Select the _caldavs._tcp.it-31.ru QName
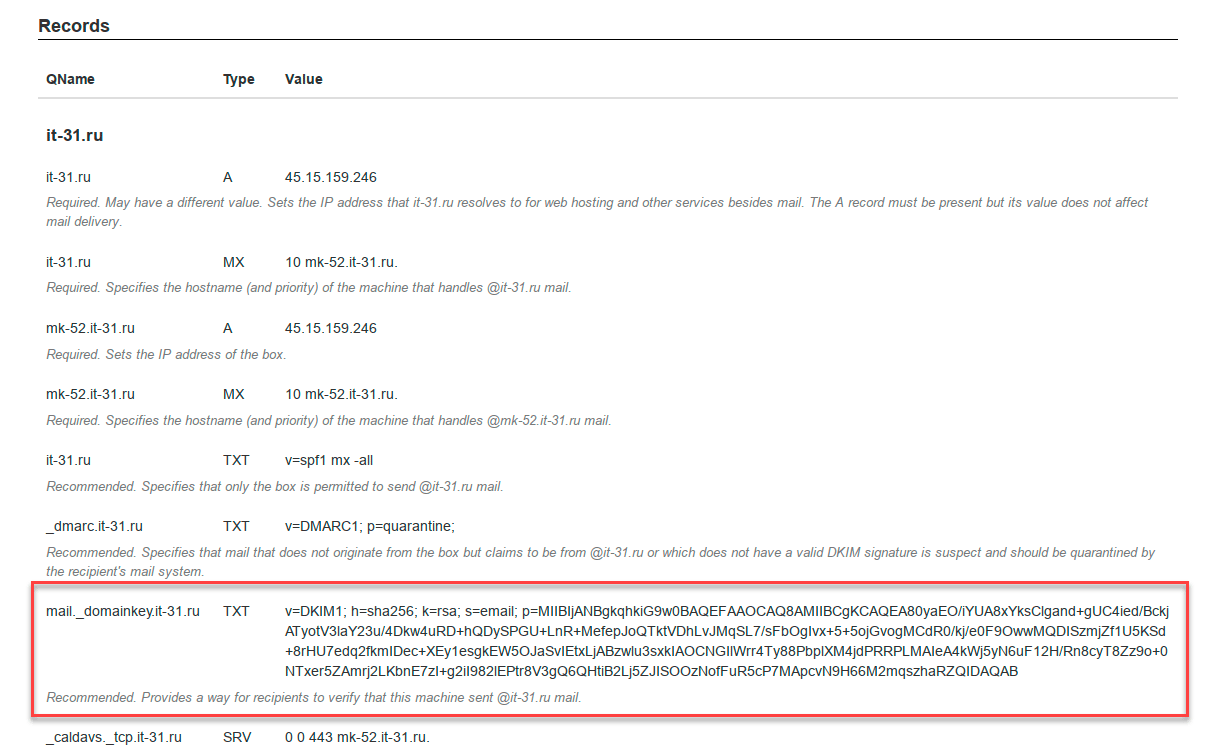 114,737
